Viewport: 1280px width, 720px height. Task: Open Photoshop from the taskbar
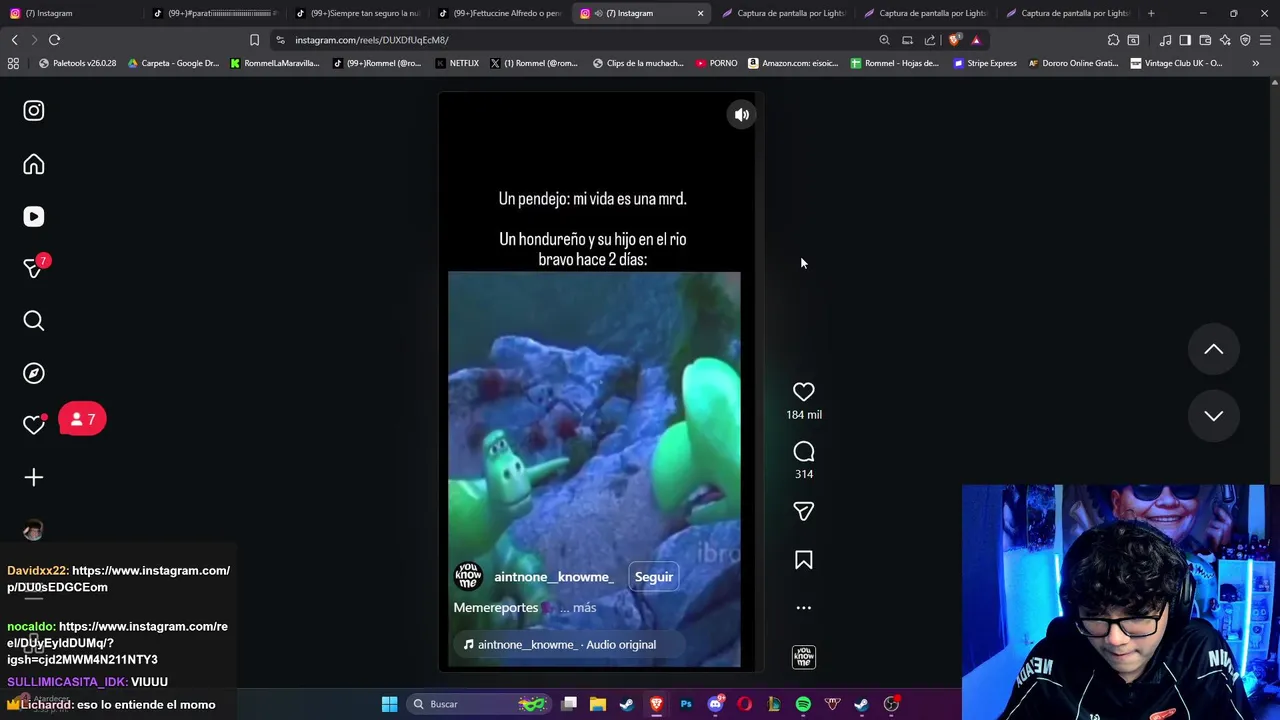[x=686, y=704]
